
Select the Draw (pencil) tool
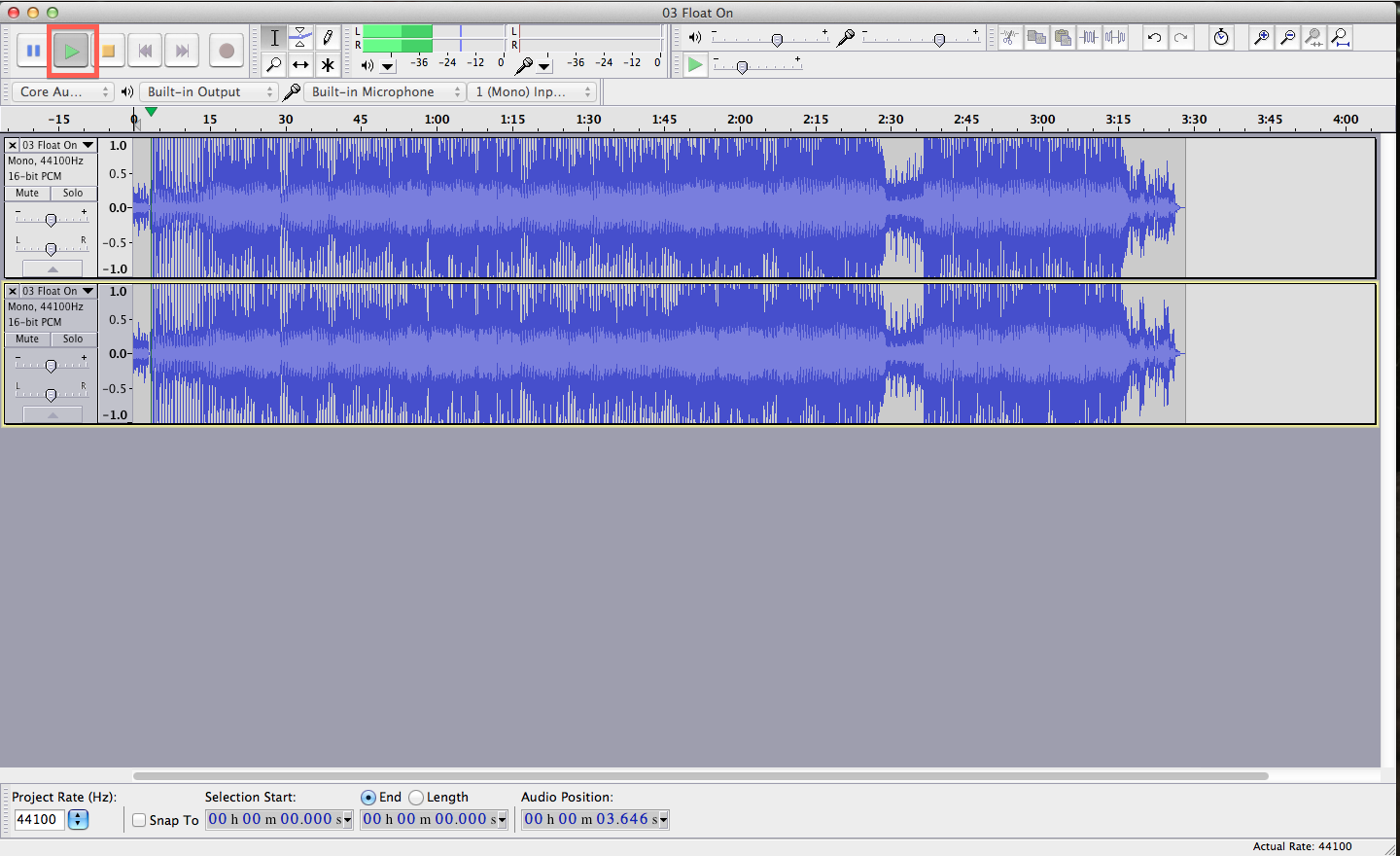coord(328,38)
